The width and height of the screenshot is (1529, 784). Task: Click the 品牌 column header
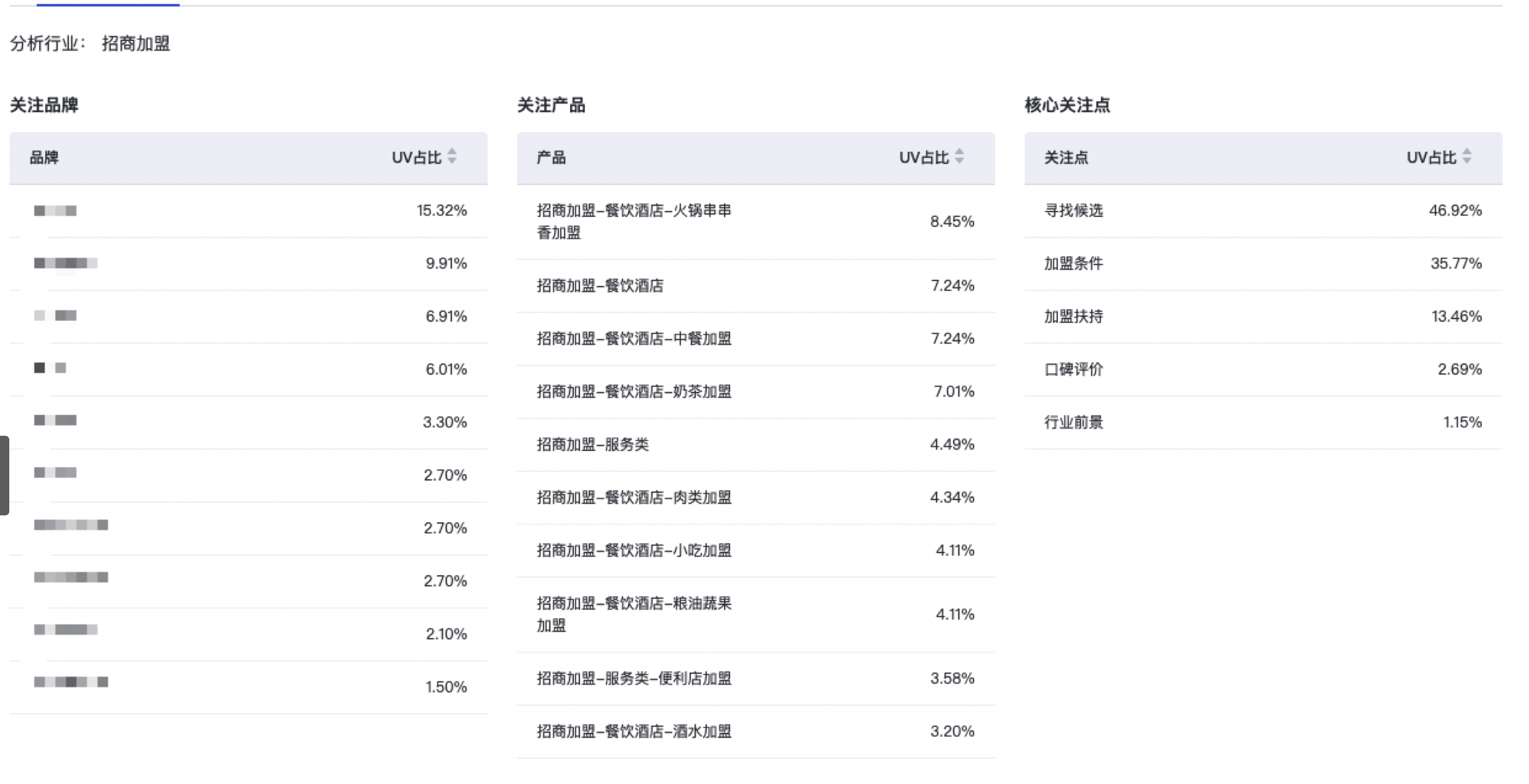point(44,158)
